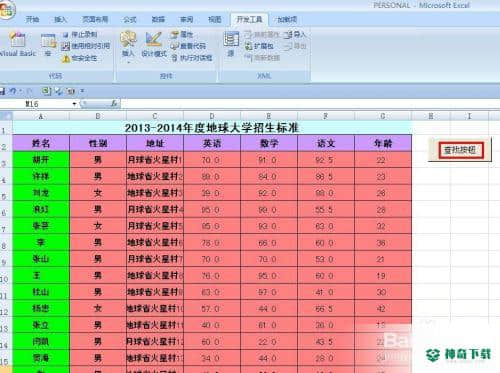Switch to the Add-Ins (加载项) tab
This screenshot has height=373, width=500.
[287, 20]
